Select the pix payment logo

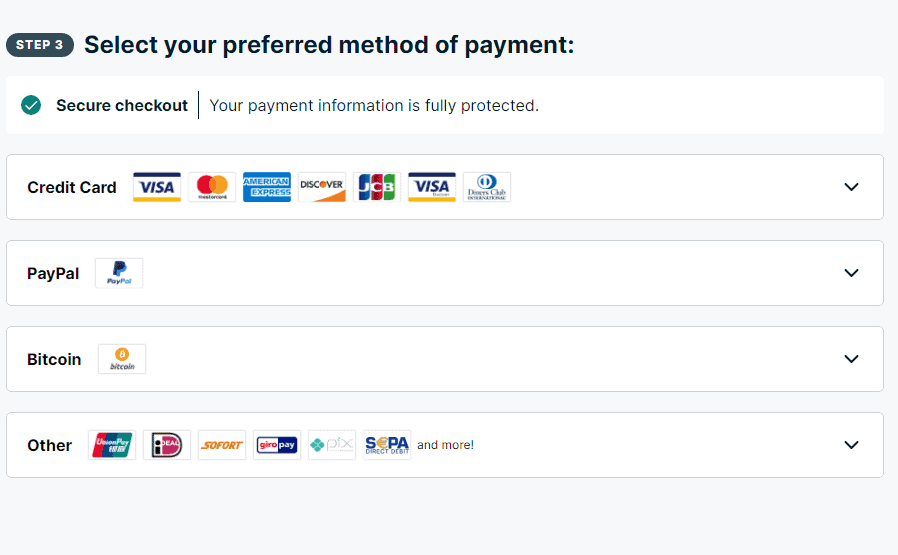point(332,445)
